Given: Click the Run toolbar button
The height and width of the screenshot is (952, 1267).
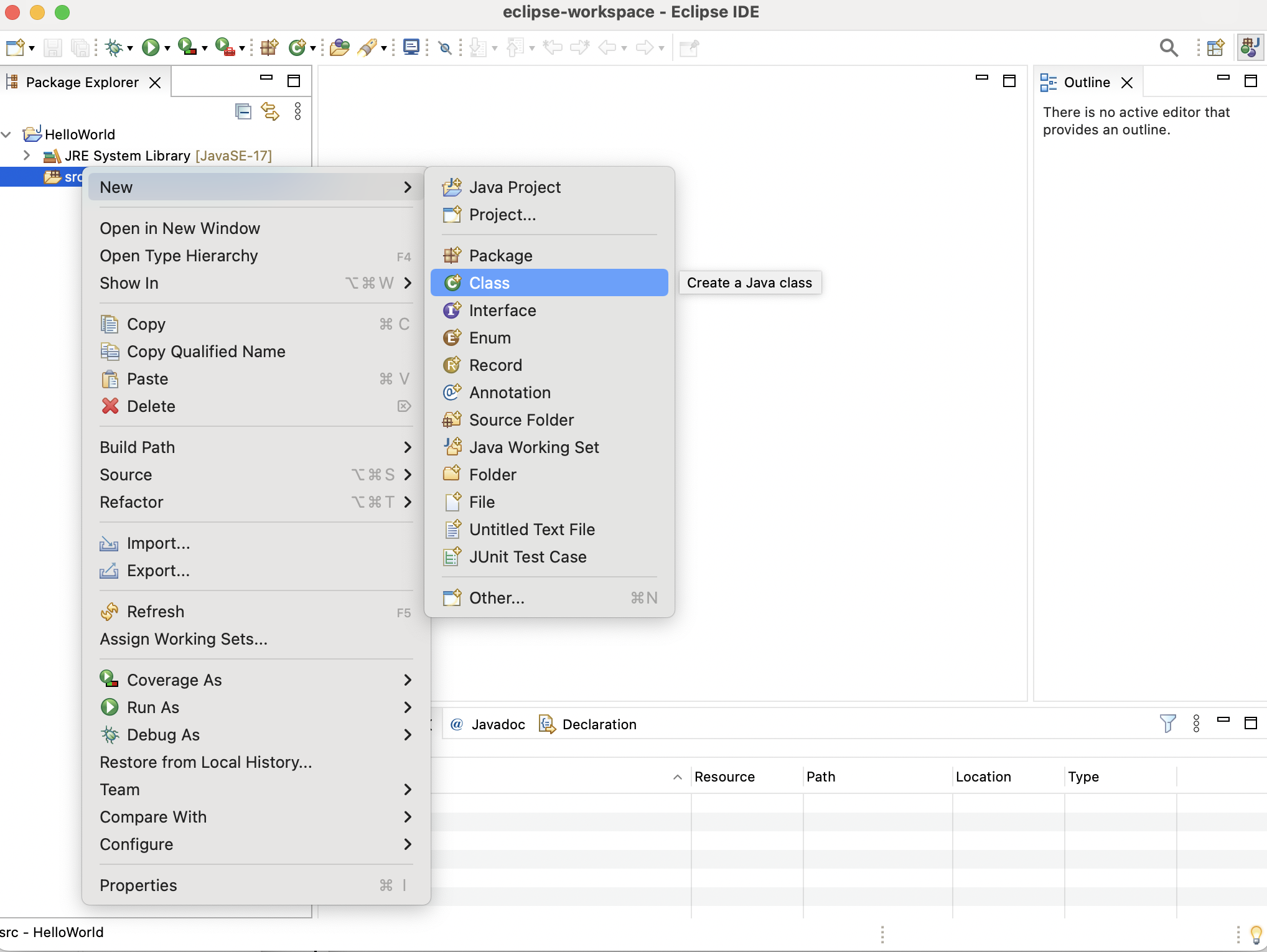Looking at the screenshot, I should point(150,47).
